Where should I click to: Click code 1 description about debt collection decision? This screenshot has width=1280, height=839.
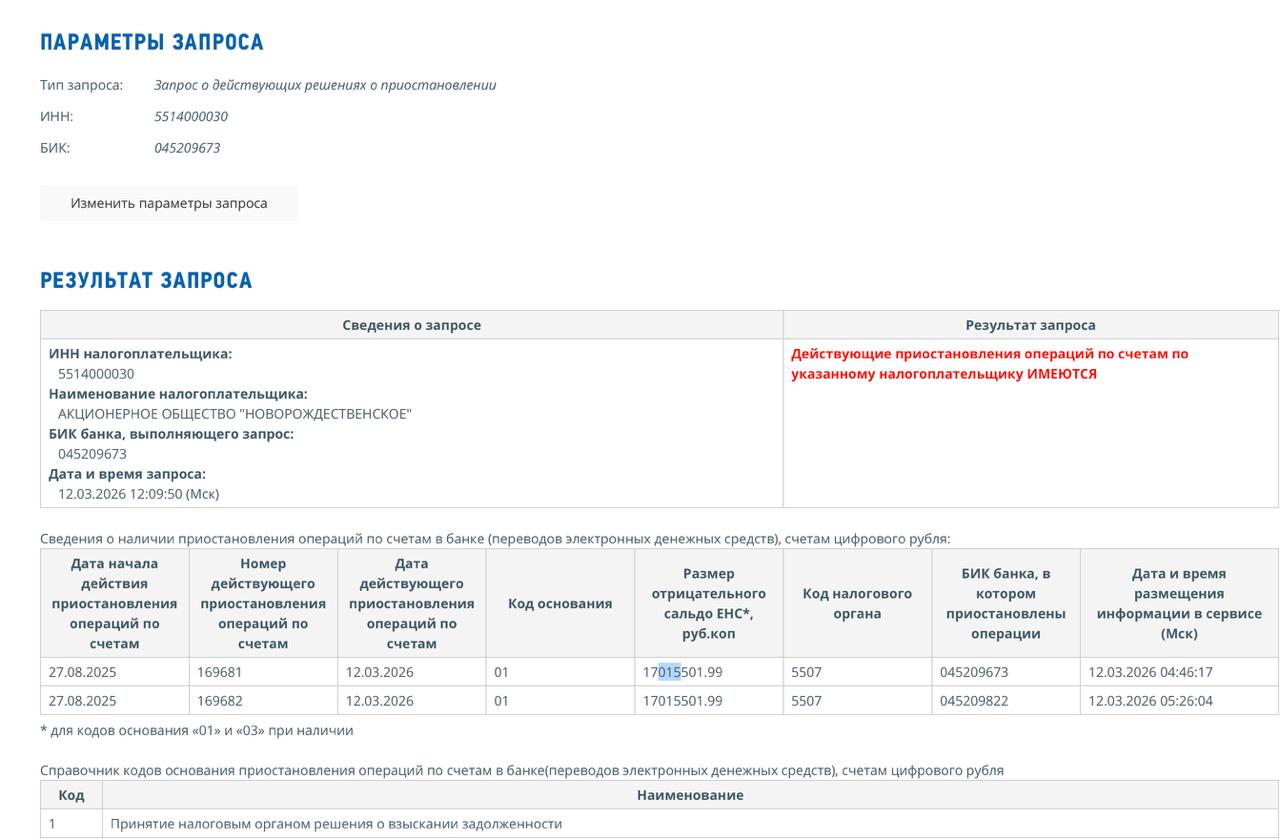coord(336,824)
